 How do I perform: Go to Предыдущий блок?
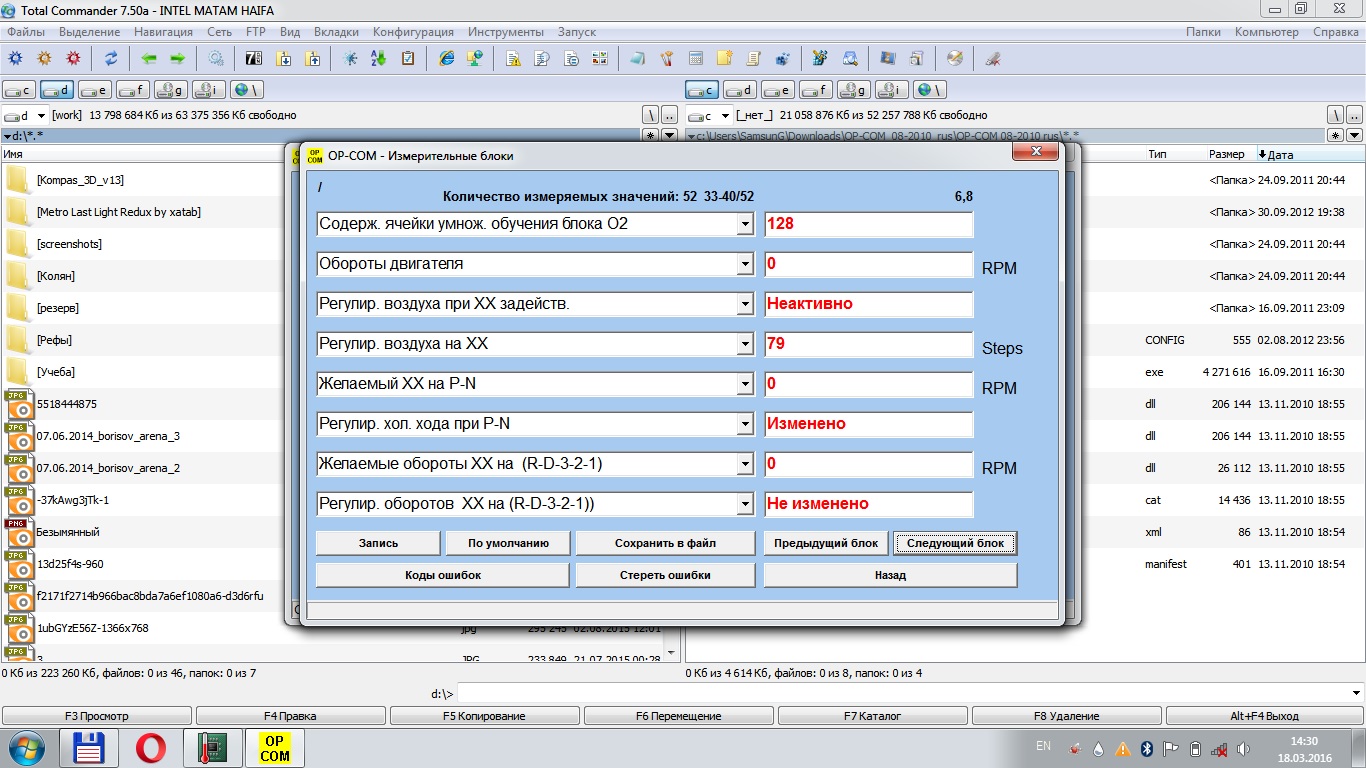tap(826, 543)
